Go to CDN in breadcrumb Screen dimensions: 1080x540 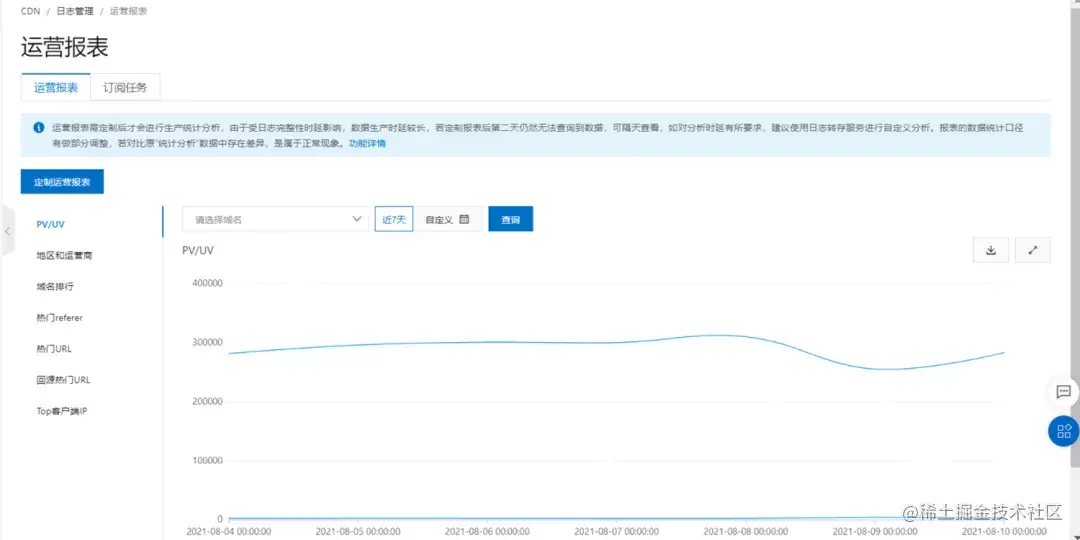point(30,11)
